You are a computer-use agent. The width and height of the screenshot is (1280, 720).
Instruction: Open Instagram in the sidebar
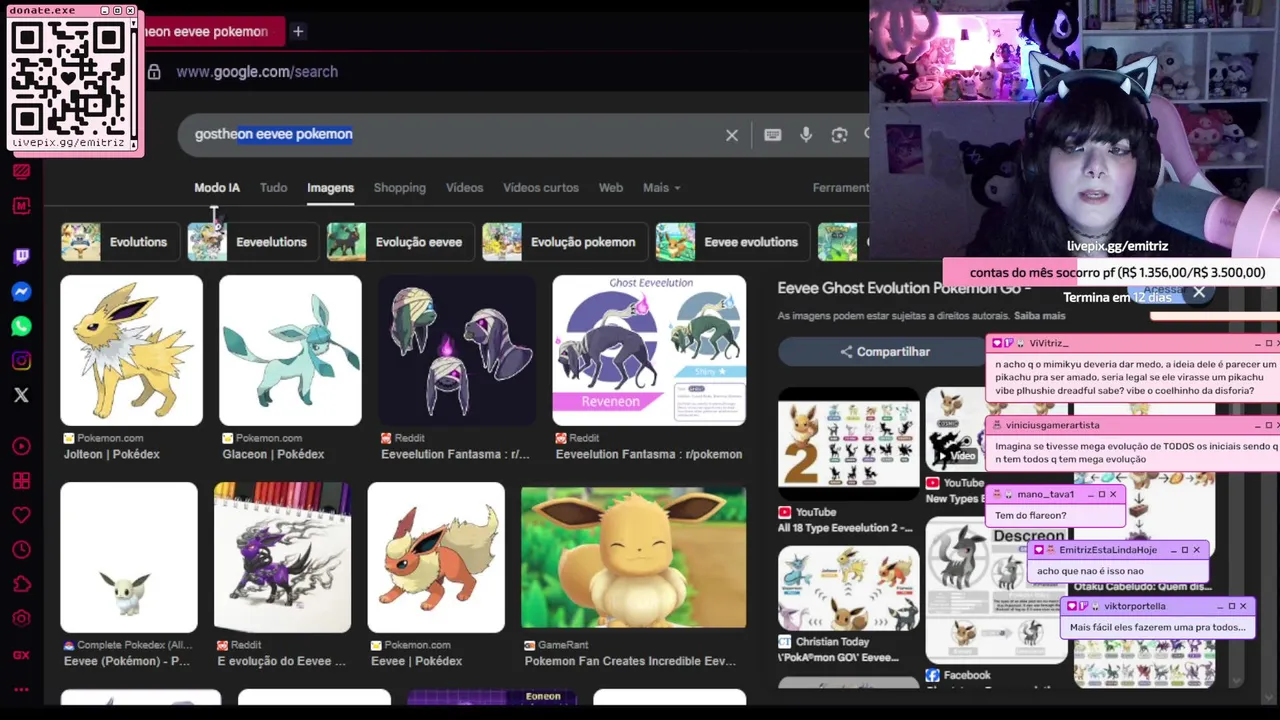(x=21, y=361)
